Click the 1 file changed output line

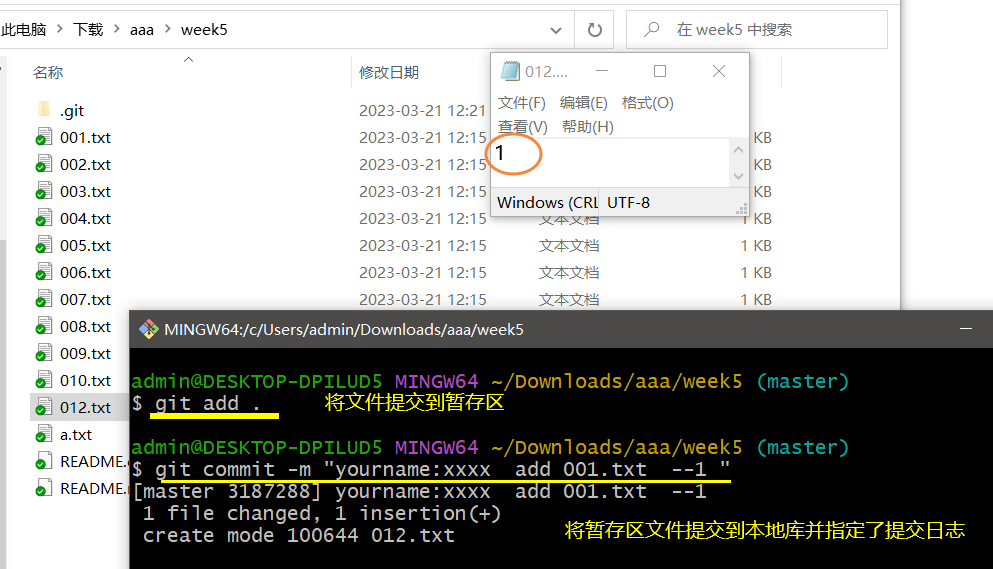322,513
